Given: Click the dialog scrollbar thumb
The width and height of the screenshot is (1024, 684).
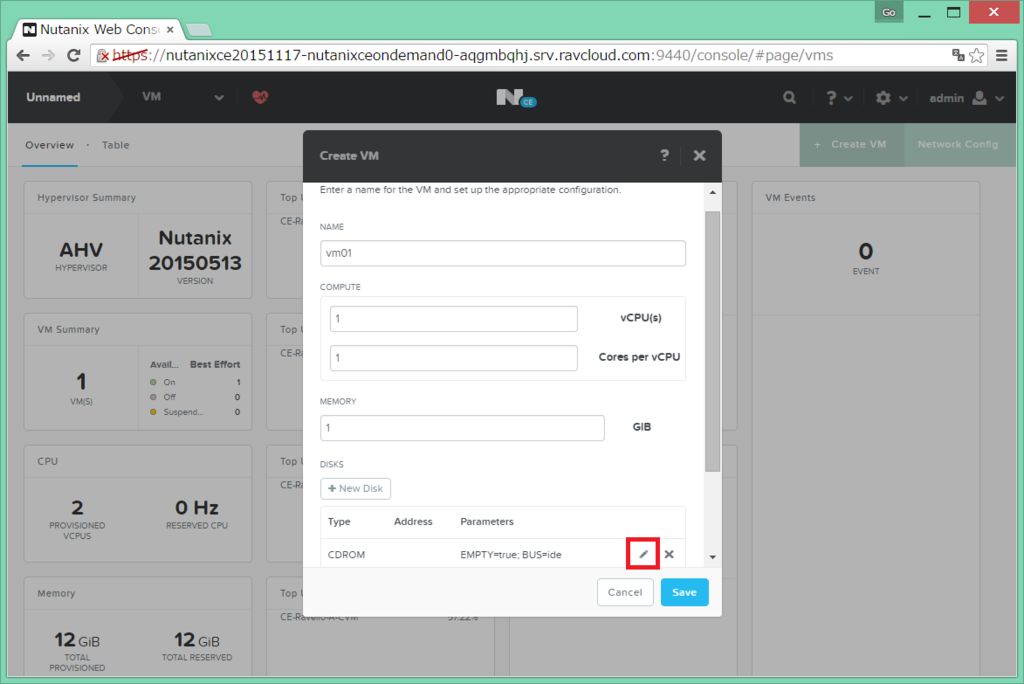Looking at the screenshot, I should point(712,341).
